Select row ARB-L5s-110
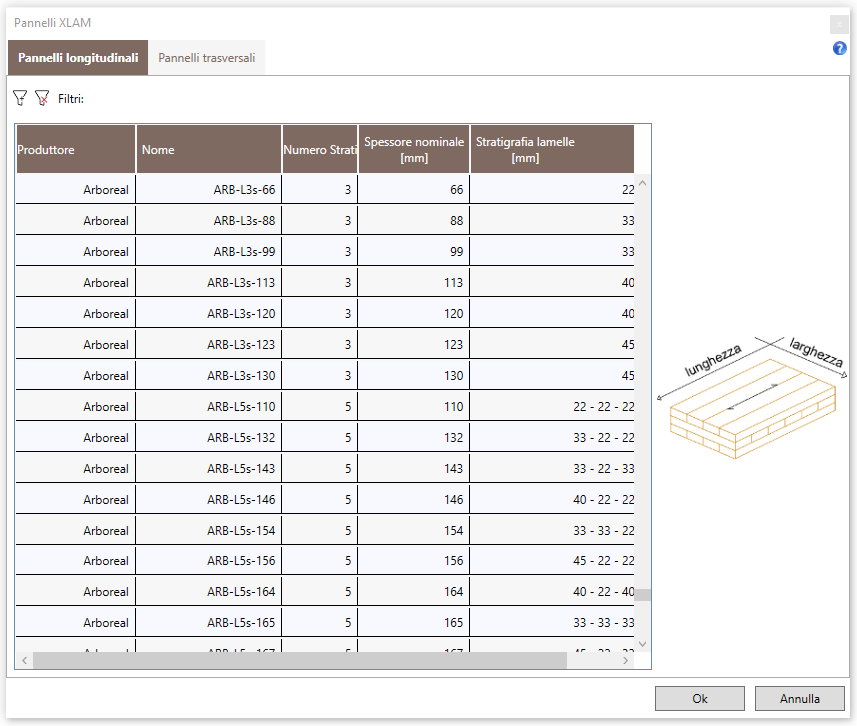The height and width of the screenshot is (726, 857). pyautogui.click(x=325, y=406)
